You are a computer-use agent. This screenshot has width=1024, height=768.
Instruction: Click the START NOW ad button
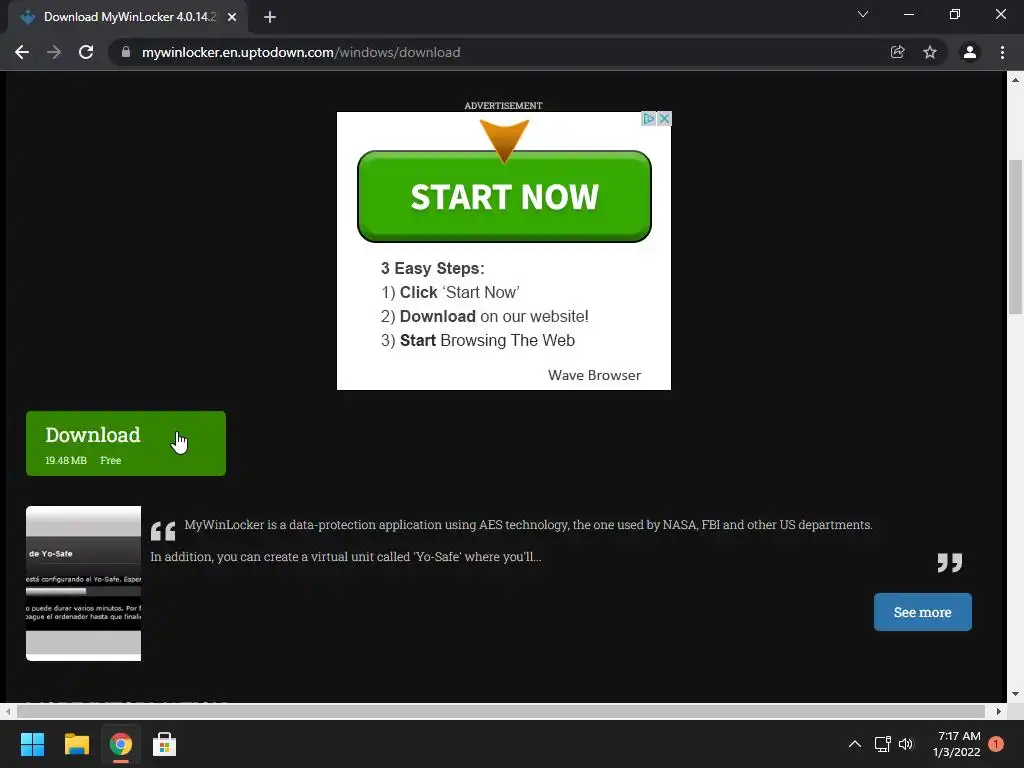(x=504, y=197)
